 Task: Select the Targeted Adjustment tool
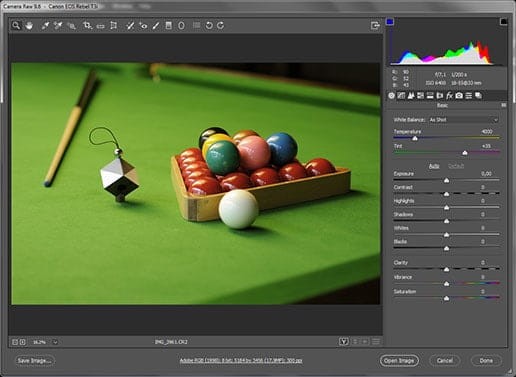(x=71, y=25)
